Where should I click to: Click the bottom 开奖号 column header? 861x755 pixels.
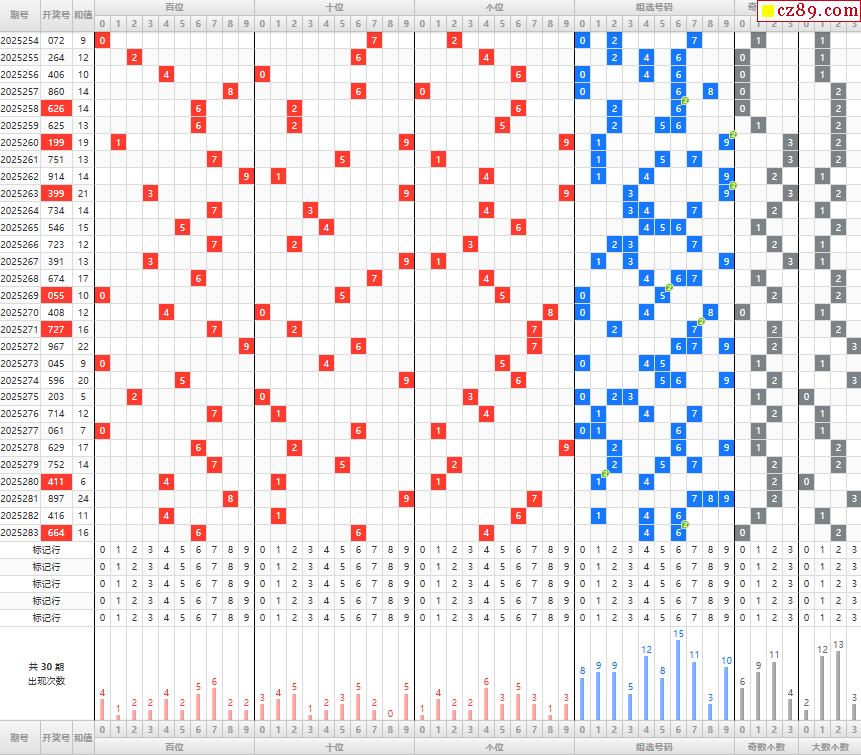pyautogui.click(x=56, y=738)
